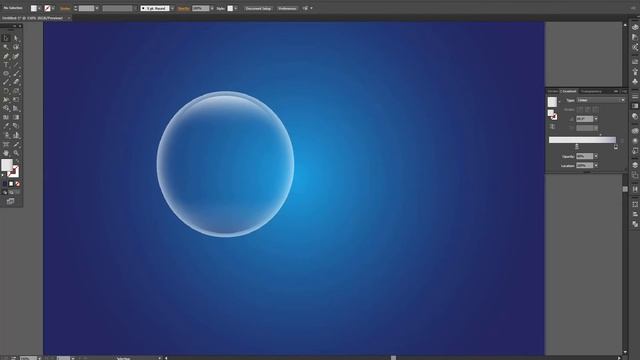Open Opacity label link in control bar
The width and height of the screenshot is (640, 360).
pos(184,8)
